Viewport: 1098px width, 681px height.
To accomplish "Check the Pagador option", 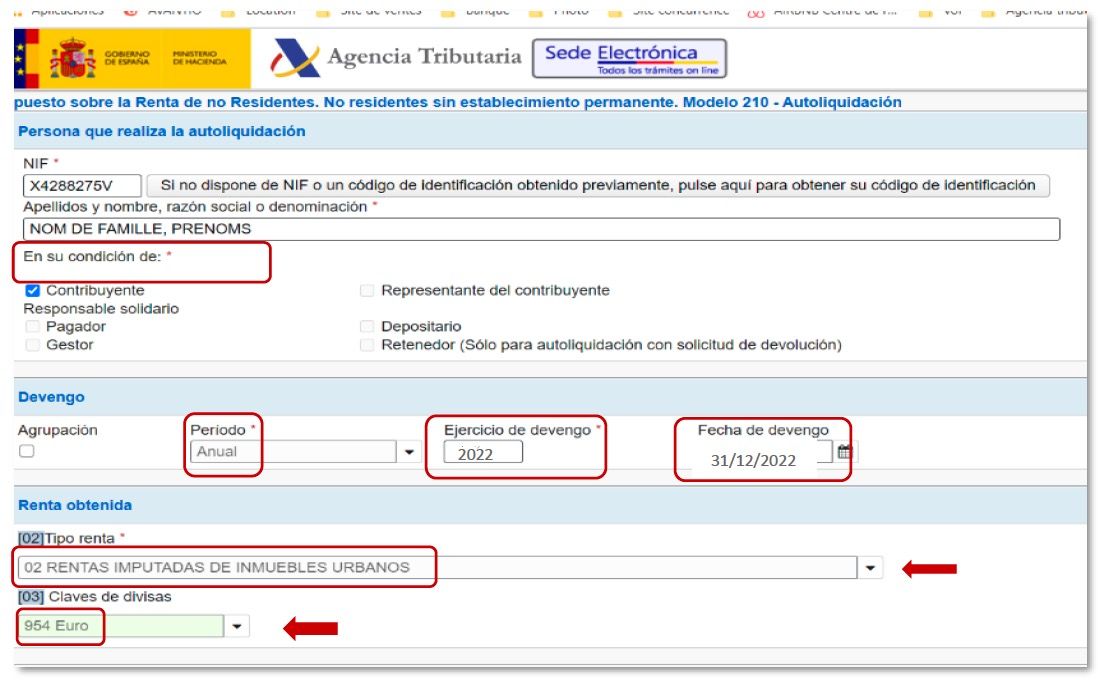I will [x=32, y=327].
